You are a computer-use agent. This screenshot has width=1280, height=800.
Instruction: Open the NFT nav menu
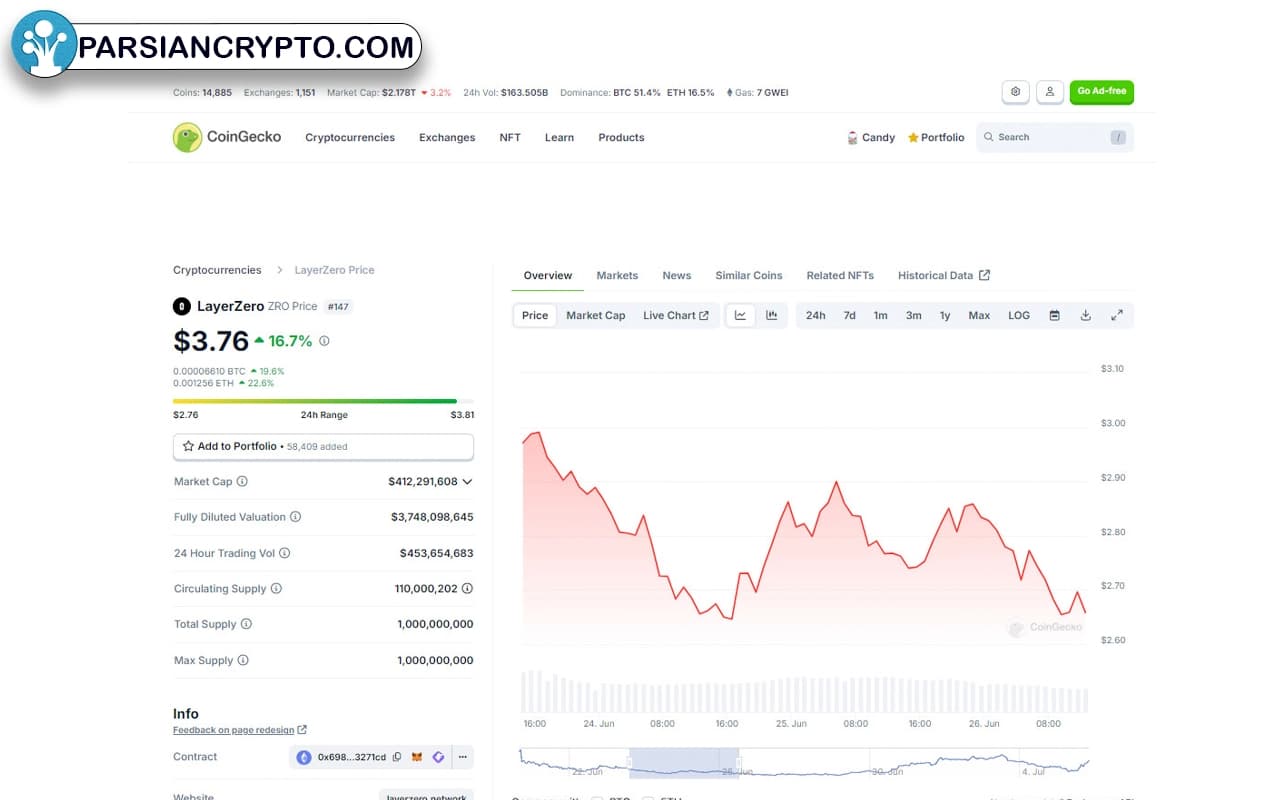[x=510, y=138]
